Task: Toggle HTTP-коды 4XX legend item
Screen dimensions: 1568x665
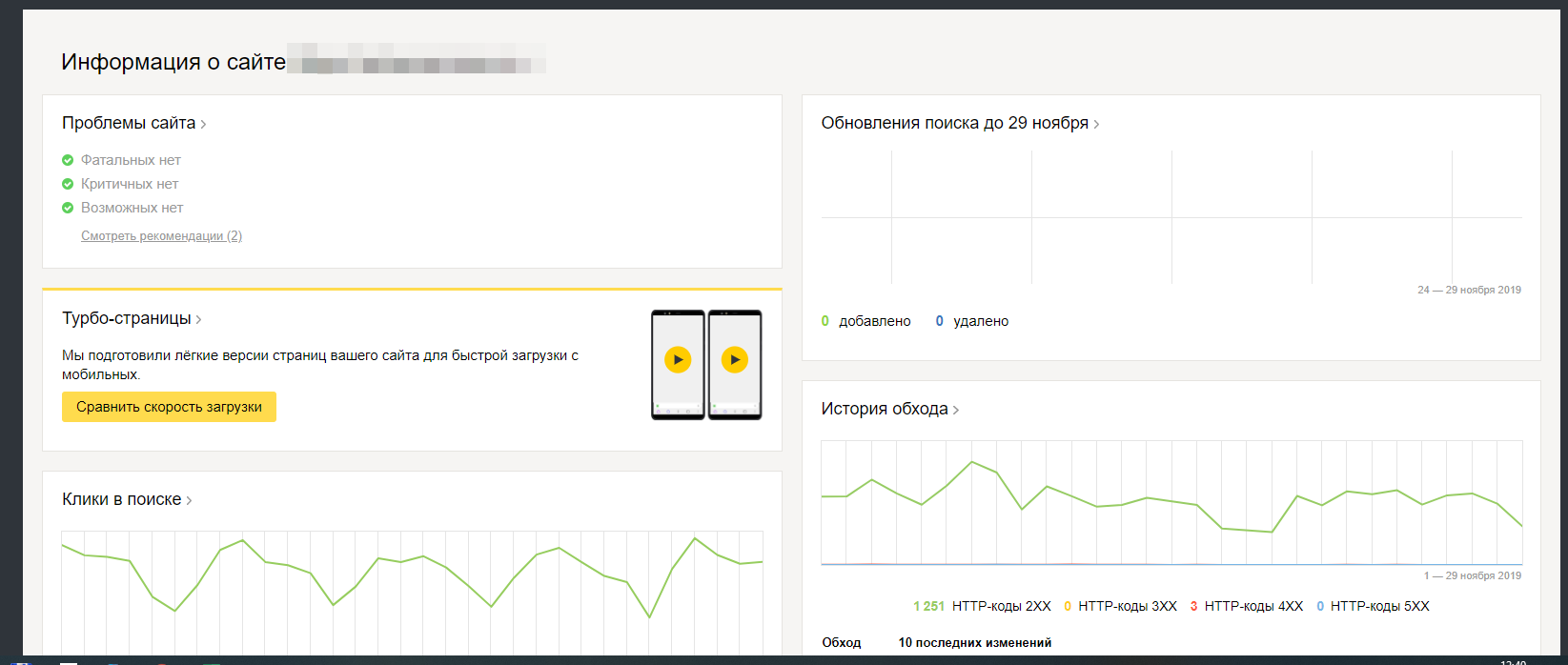Action: click(x=1247, y=606)
